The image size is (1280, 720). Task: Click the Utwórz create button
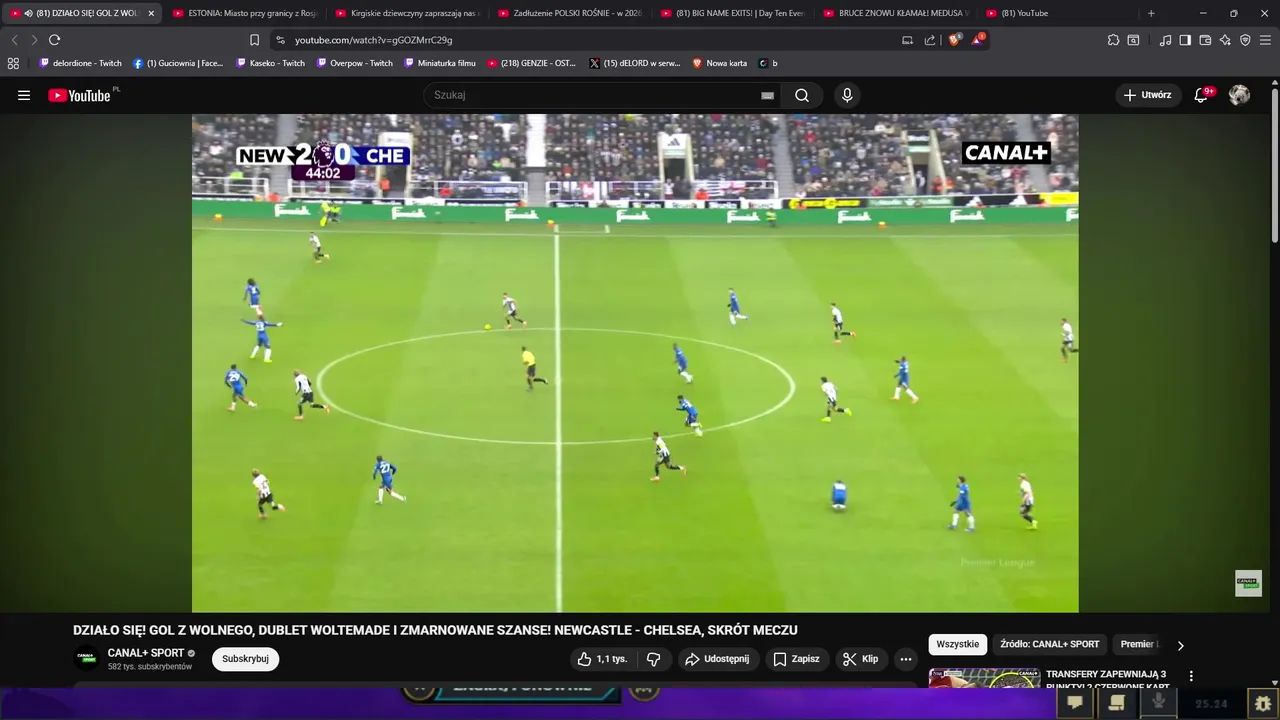pyautogui.click(x=1148, y=95)
